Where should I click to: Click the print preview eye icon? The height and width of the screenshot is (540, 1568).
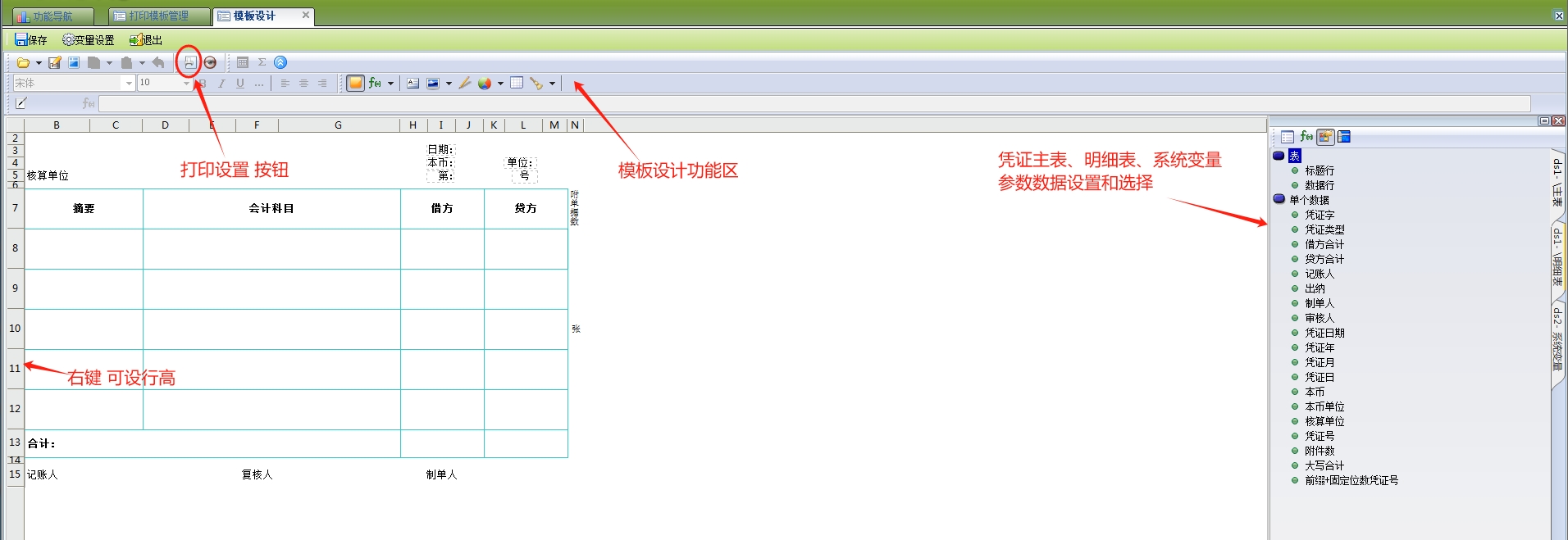pos(210,62)
